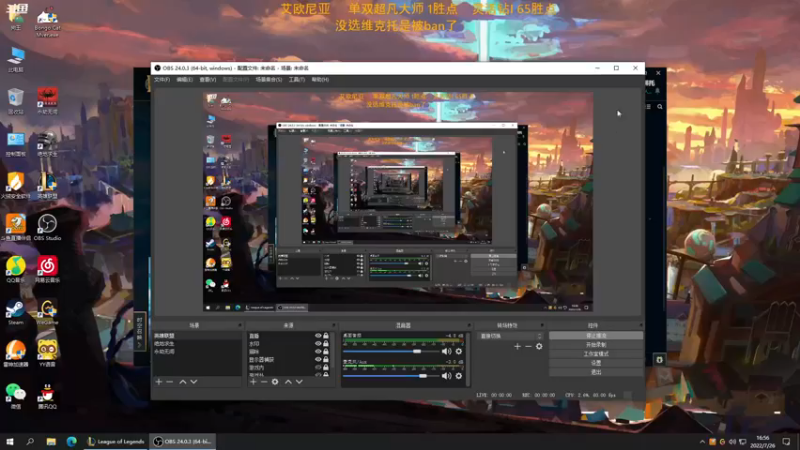Open OBS Studio desktop shortcut
The image size is (800, 450).
(47, 228)
